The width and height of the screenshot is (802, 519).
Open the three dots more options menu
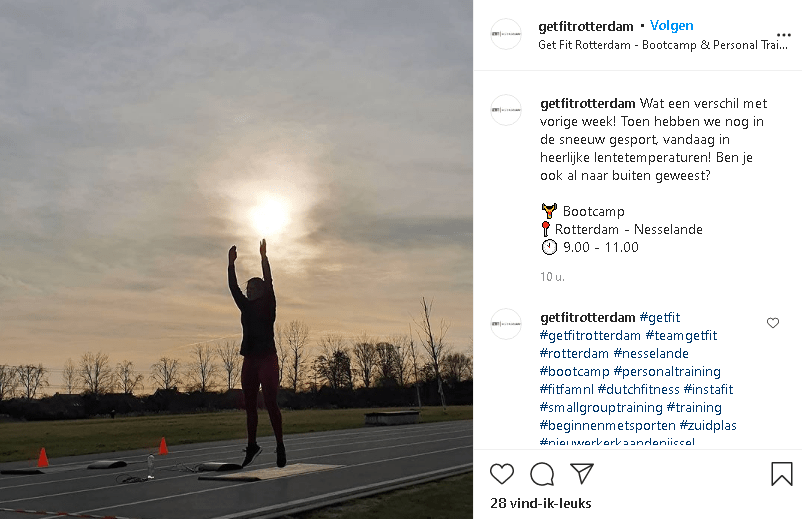click(x=784, y=35)
